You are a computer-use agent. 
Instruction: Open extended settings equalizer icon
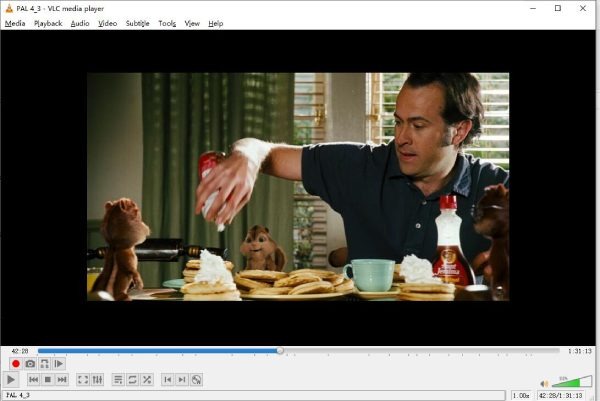tap(97, 380)
